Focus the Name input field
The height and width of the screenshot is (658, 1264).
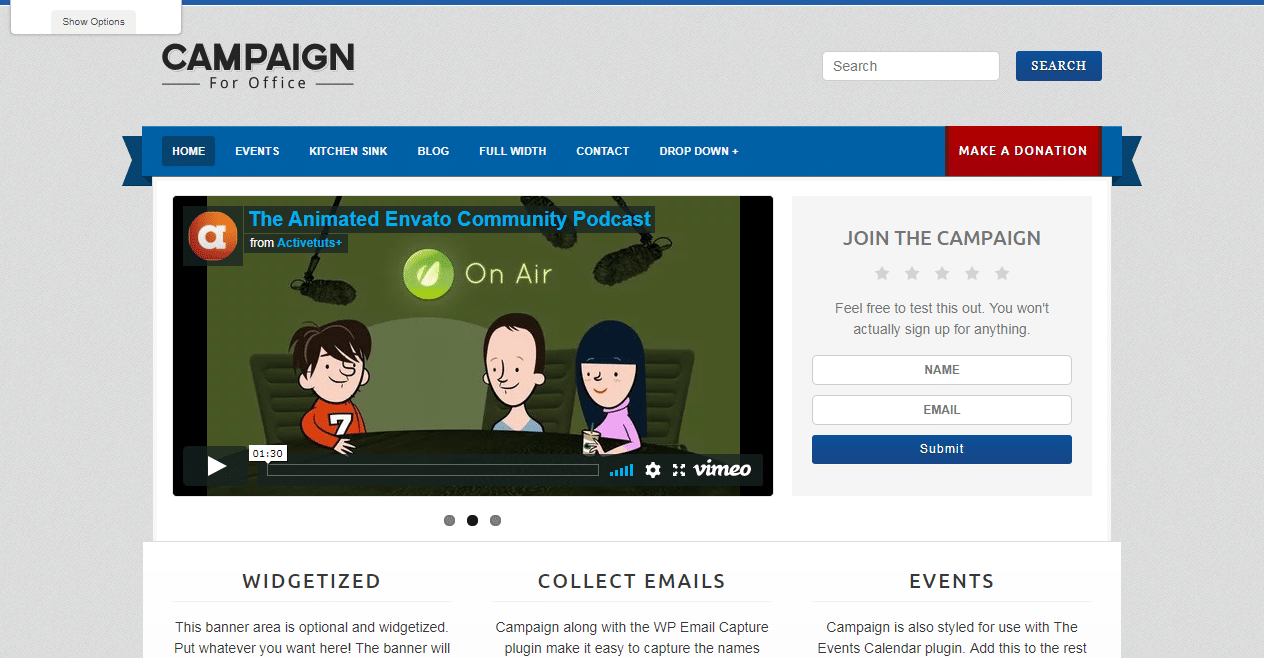[x=941, y=370]
